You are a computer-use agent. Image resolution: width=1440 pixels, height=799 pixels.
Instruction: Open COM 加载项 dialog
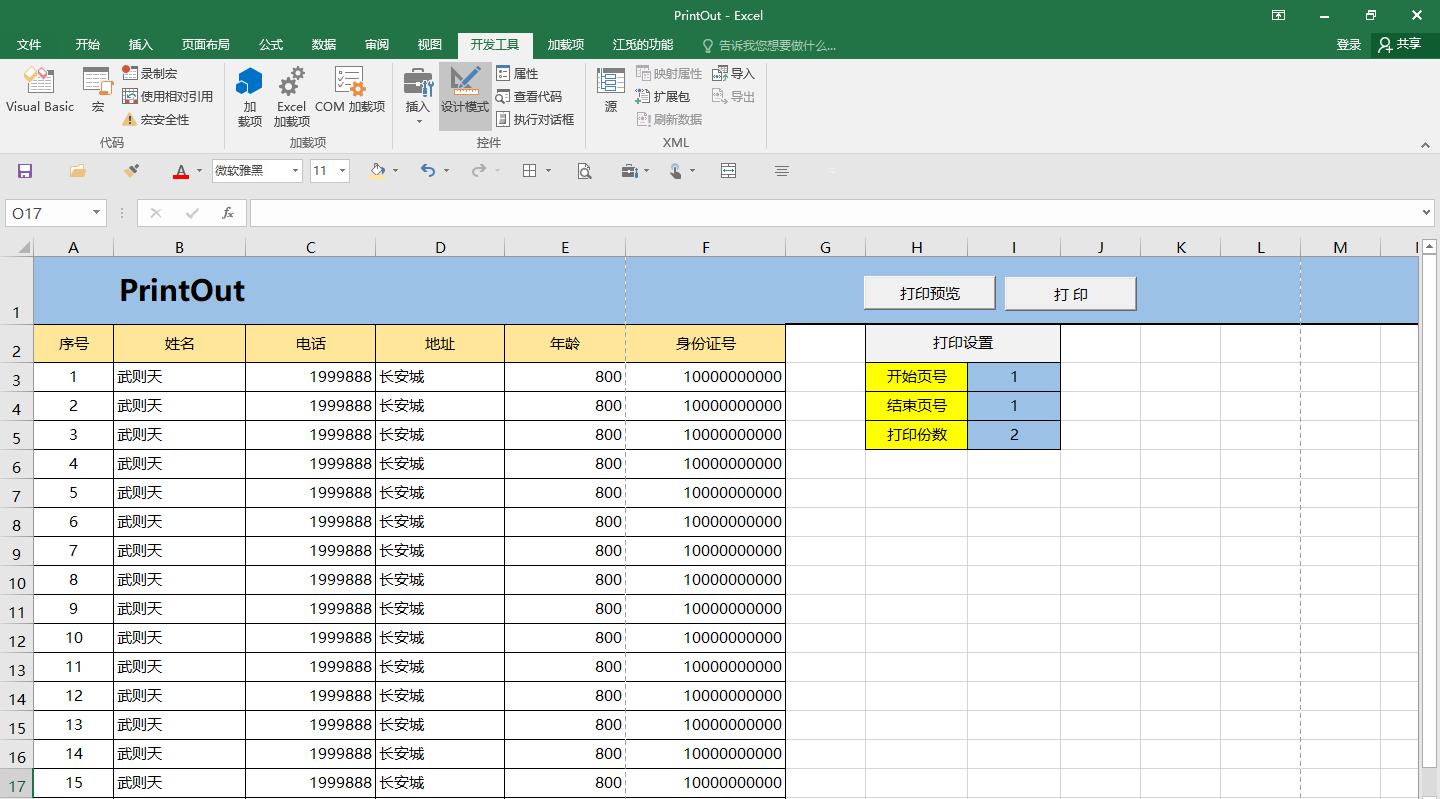(349, 90)
